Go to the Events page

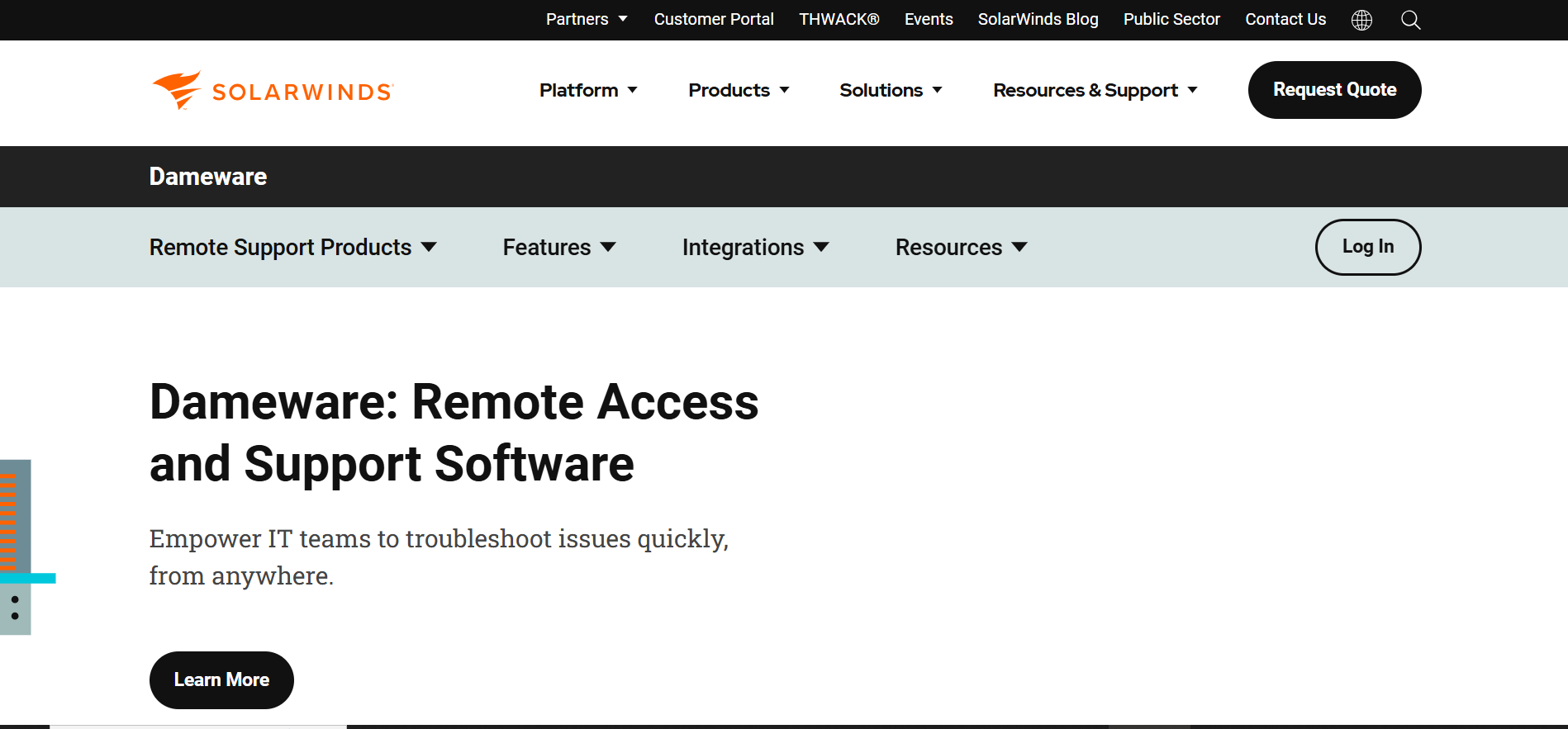click(929, 19)
